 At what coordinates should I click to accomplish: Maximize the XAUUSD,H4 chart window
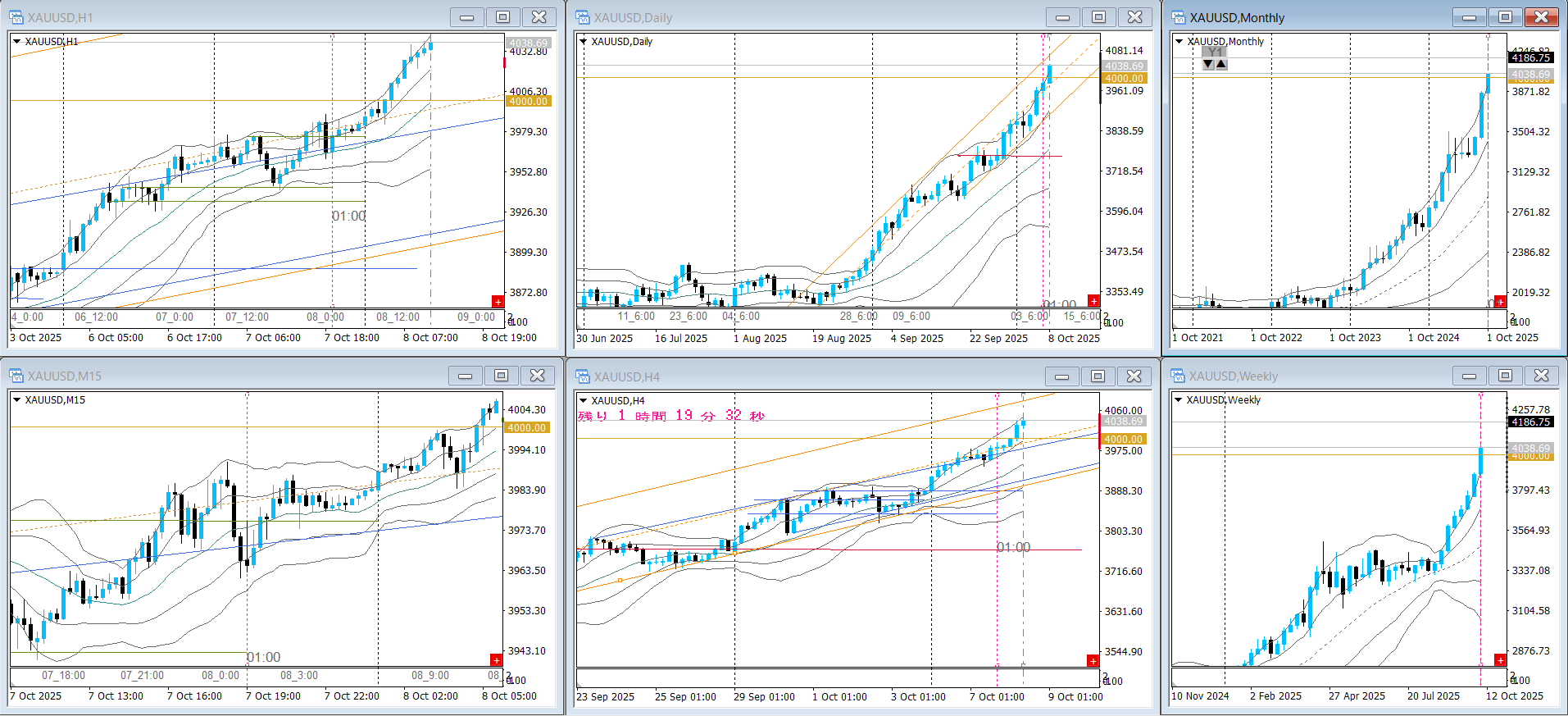[x=1098, y=376]
